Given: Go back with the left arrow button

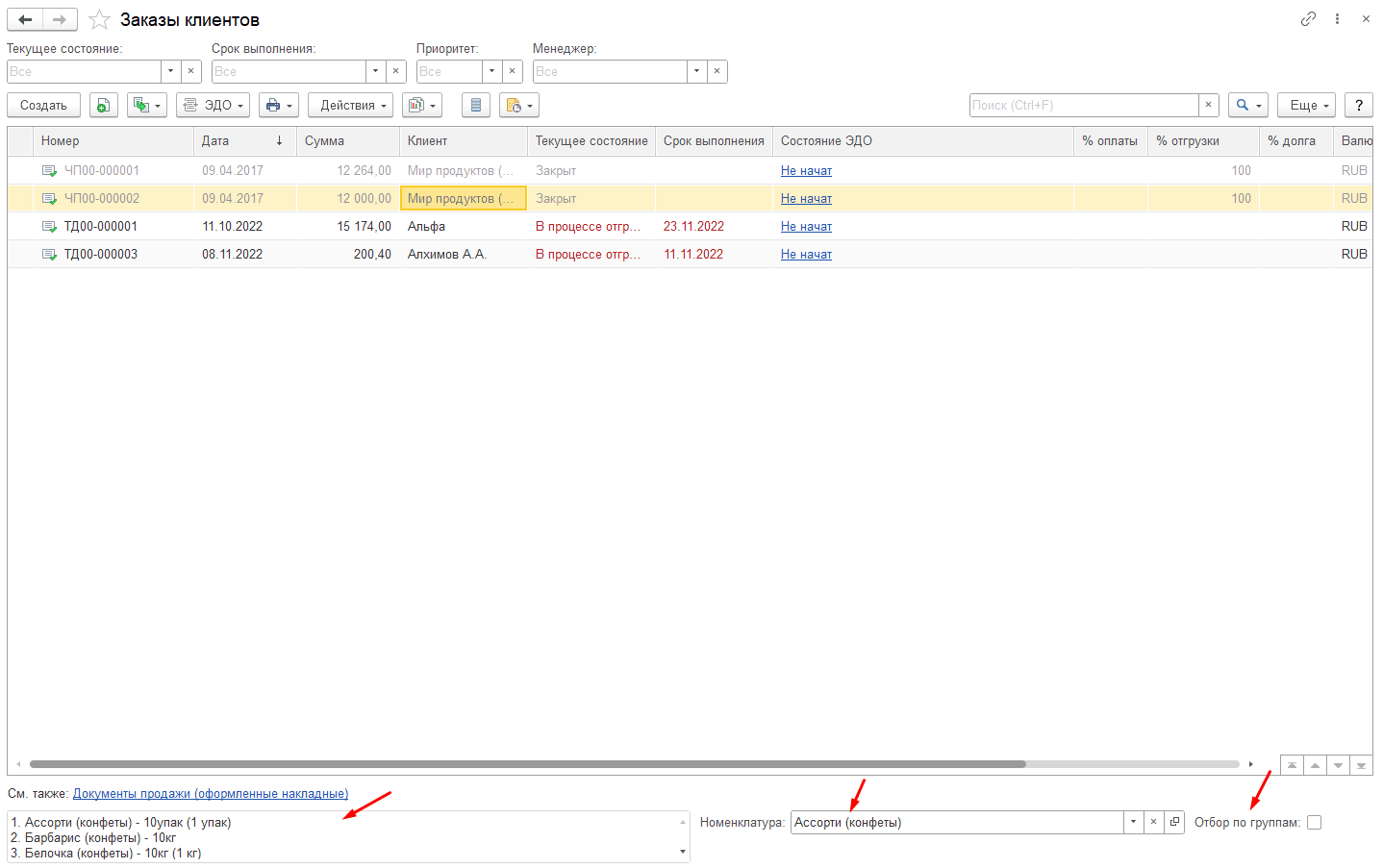Looking at the screenshot, I should [x=25, y=19].
